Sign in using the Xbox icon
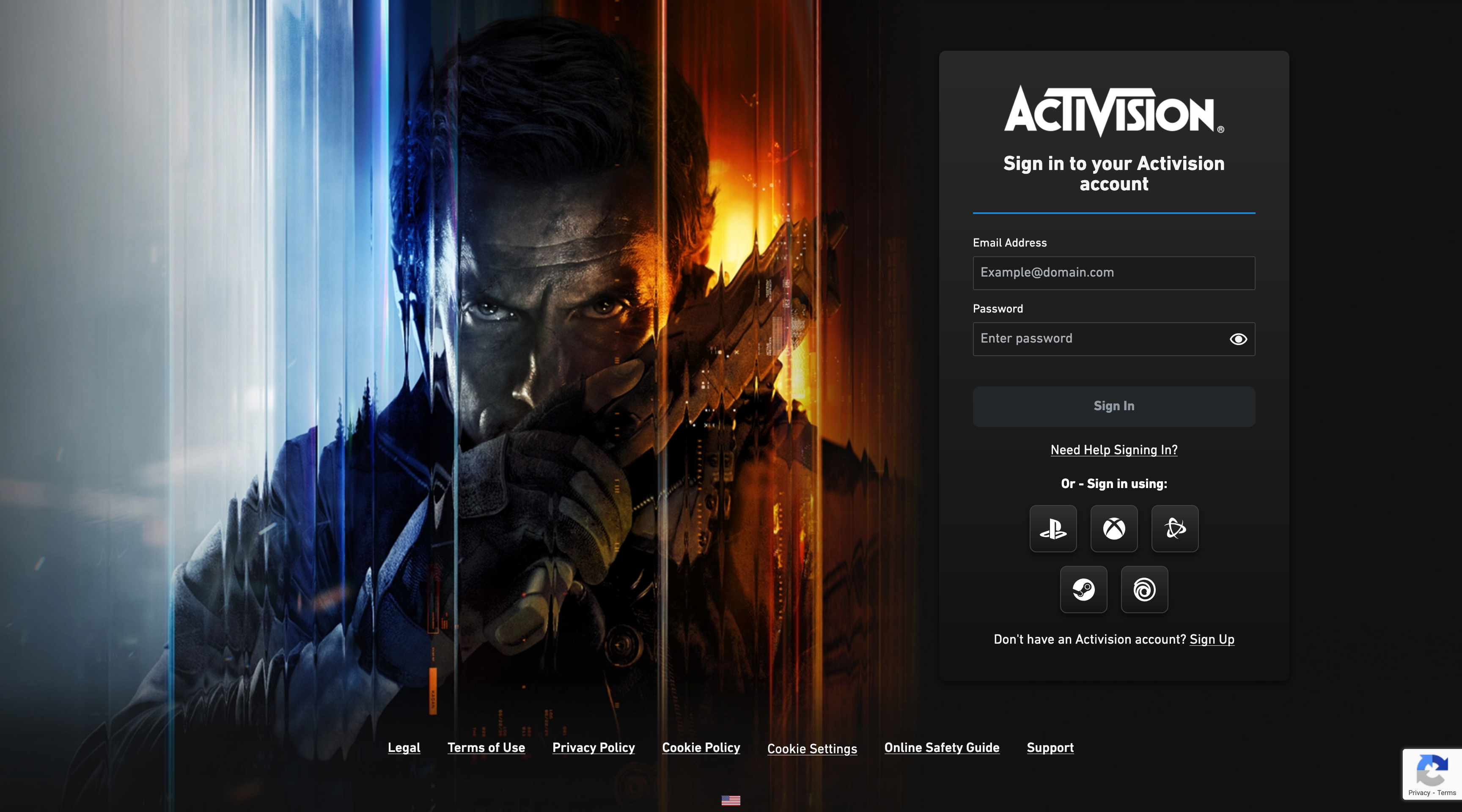This screenshot has height=812, width=1462. pos(1113,529)
